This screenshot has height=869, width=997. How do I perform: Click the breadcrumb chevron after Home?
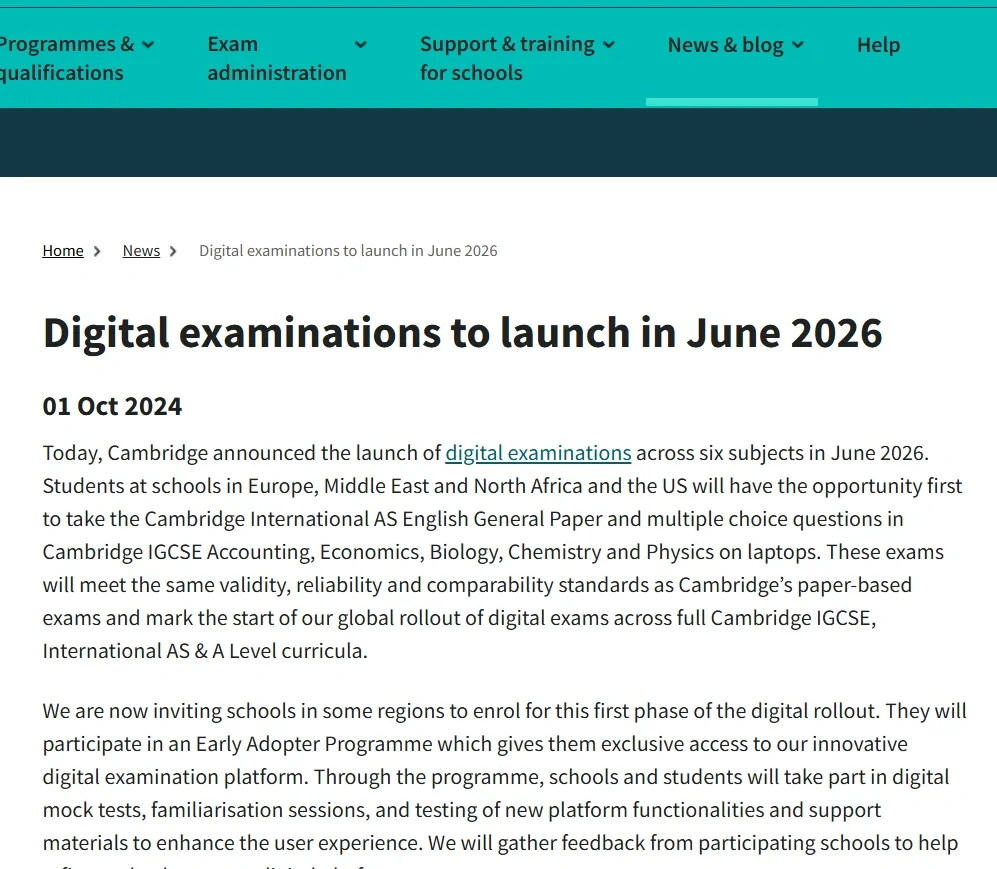click(x=97, y=251)
